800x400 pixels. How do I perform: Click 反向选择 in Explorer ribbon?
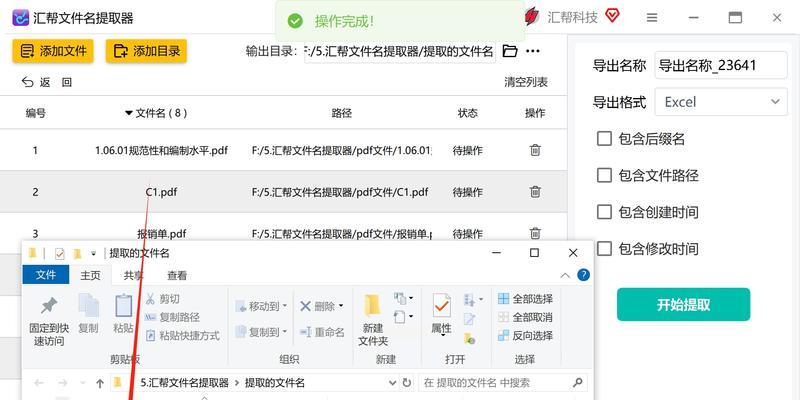[x=526, y=336]
